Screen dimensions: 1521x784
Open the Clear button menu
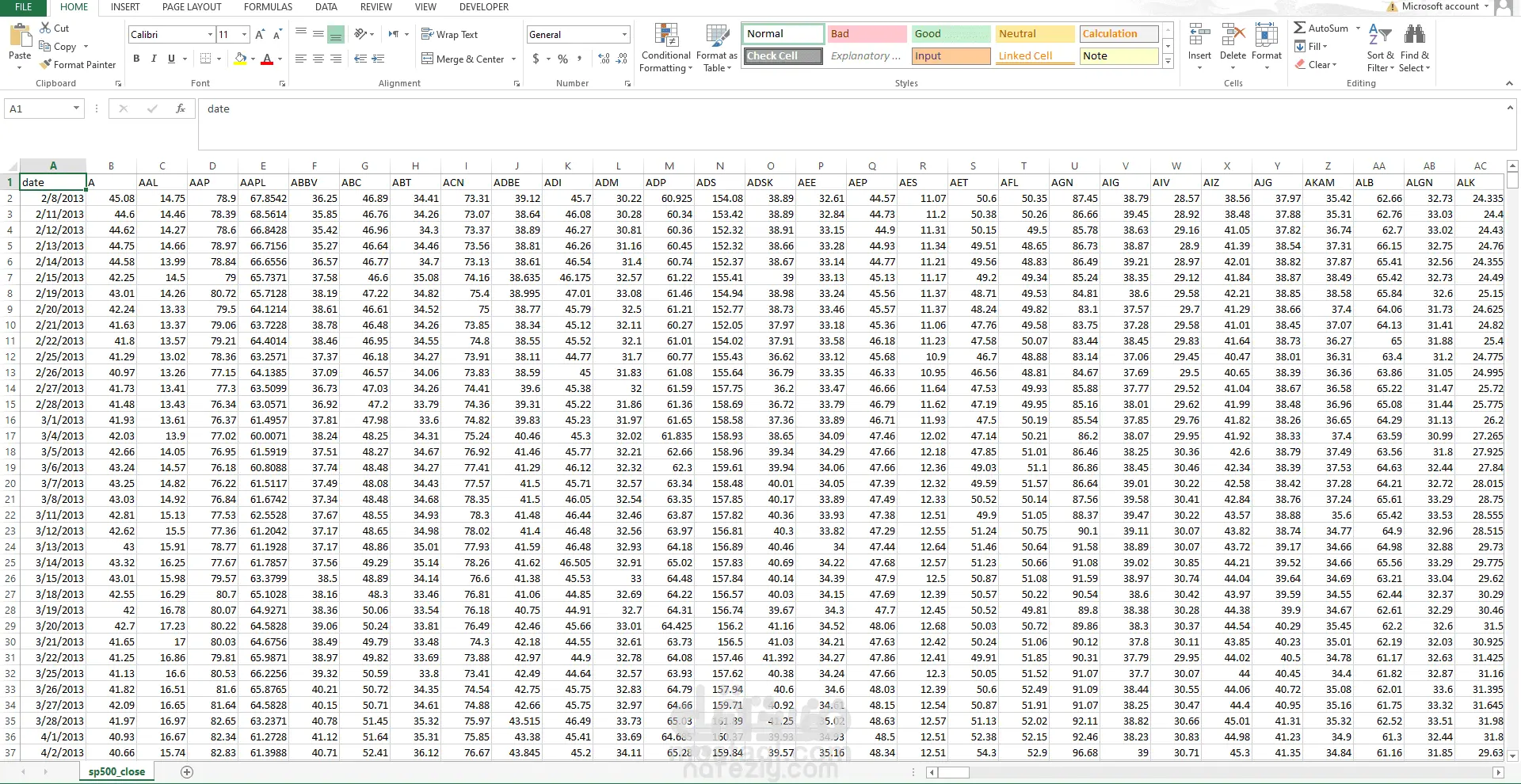tap(1316, 65)
